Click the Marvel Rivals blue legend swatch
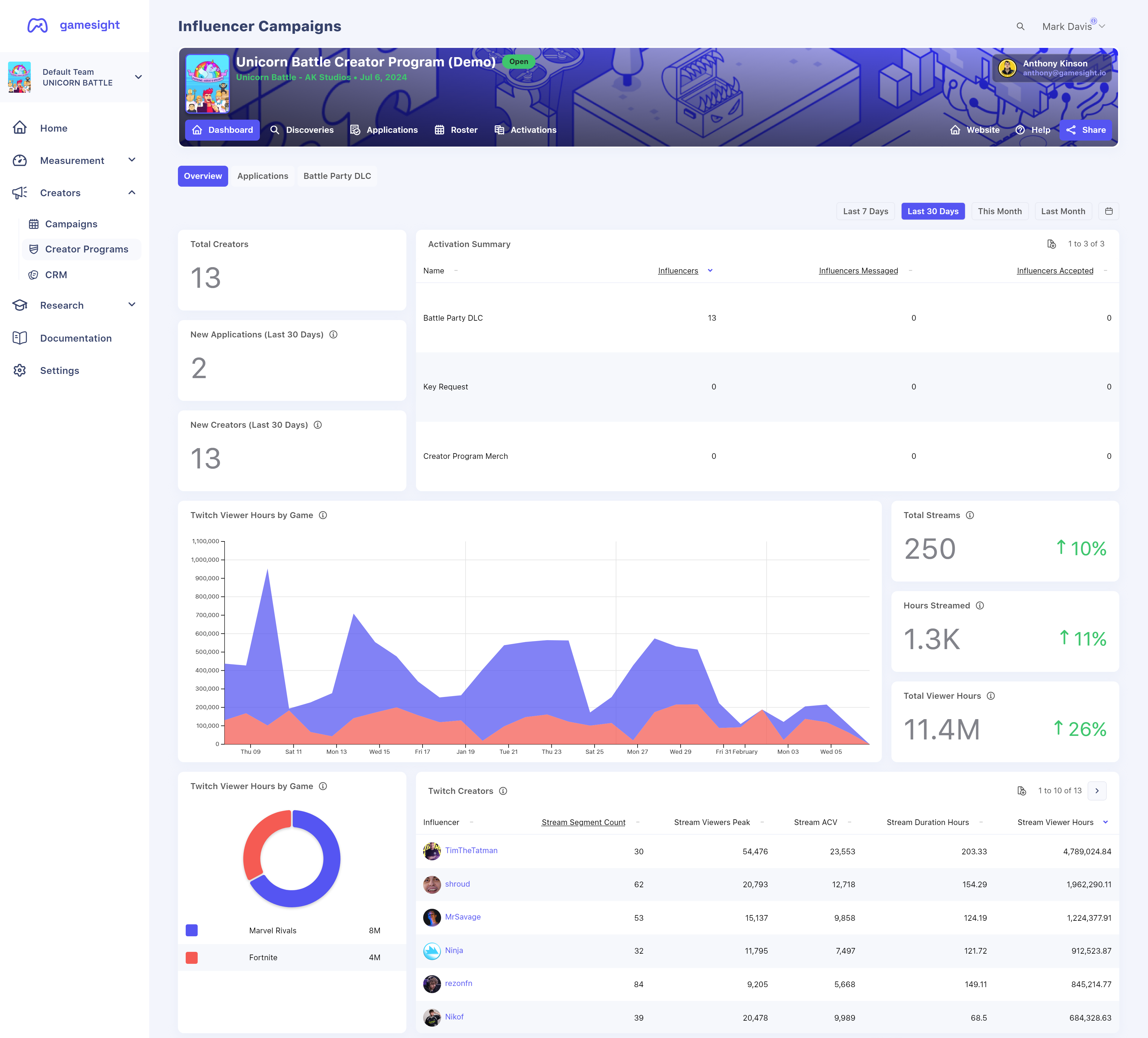Image resolution: width=1148 pixels, height=1038 pixels. tap(192, 930)
